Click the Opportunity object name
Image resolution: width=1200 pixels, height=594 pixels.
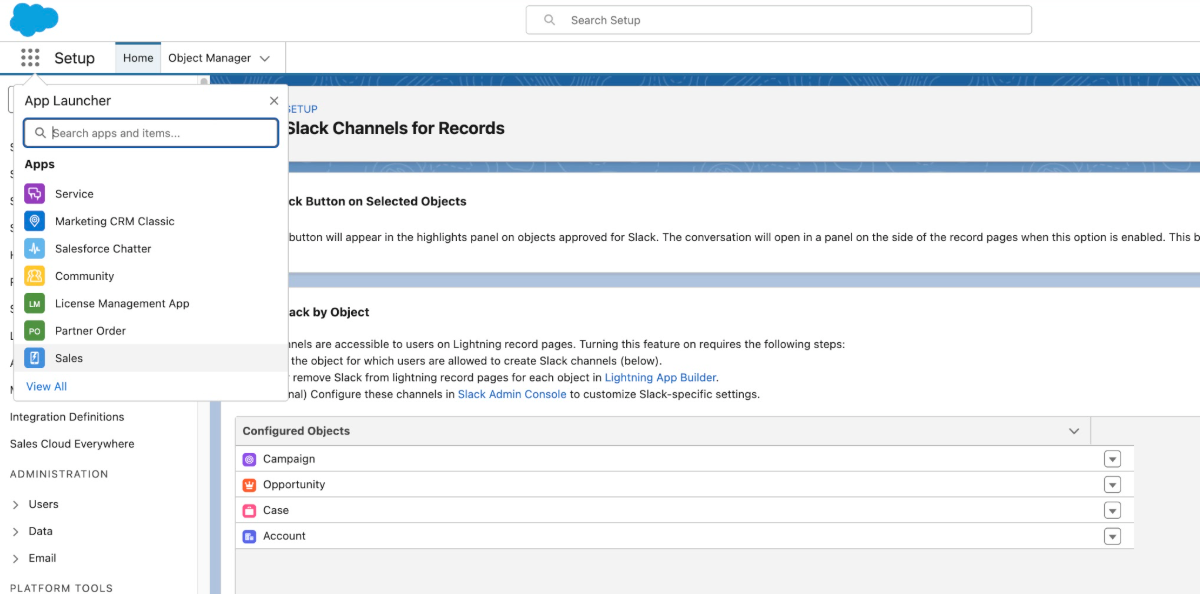[294, 485]
